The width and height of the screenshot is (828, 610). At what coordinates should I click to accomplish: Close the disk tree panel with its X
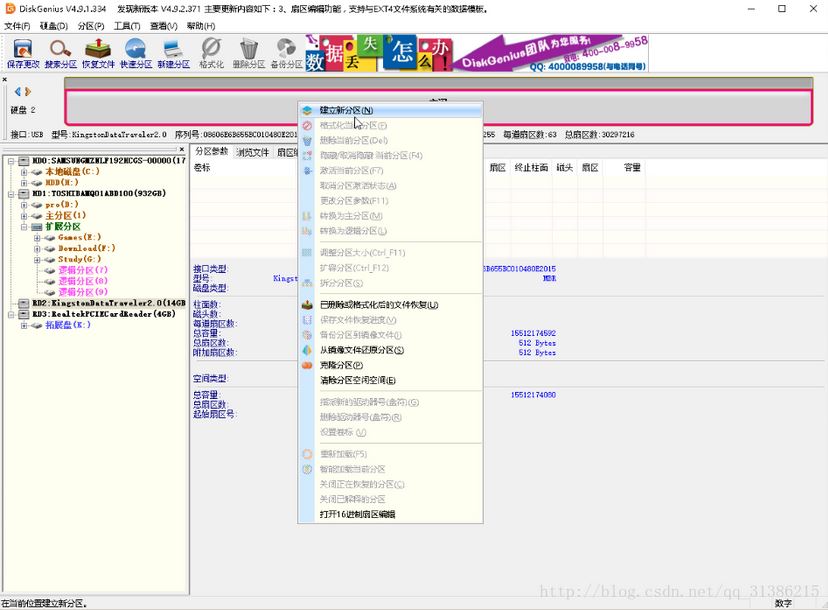point(182,149)
